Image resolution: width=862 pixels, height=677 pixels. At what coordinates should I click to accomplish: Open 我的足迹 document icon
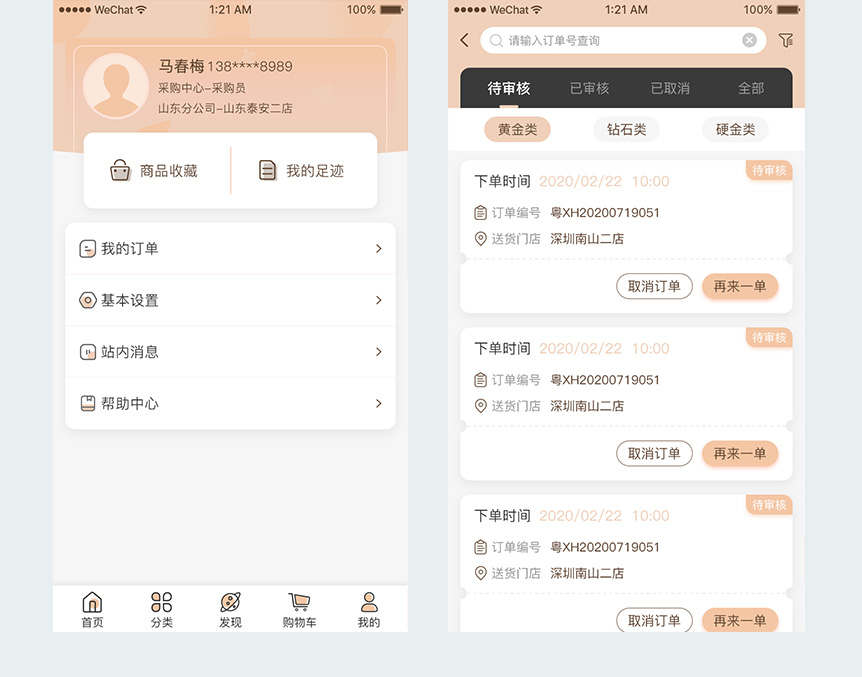tap(268, 170)
